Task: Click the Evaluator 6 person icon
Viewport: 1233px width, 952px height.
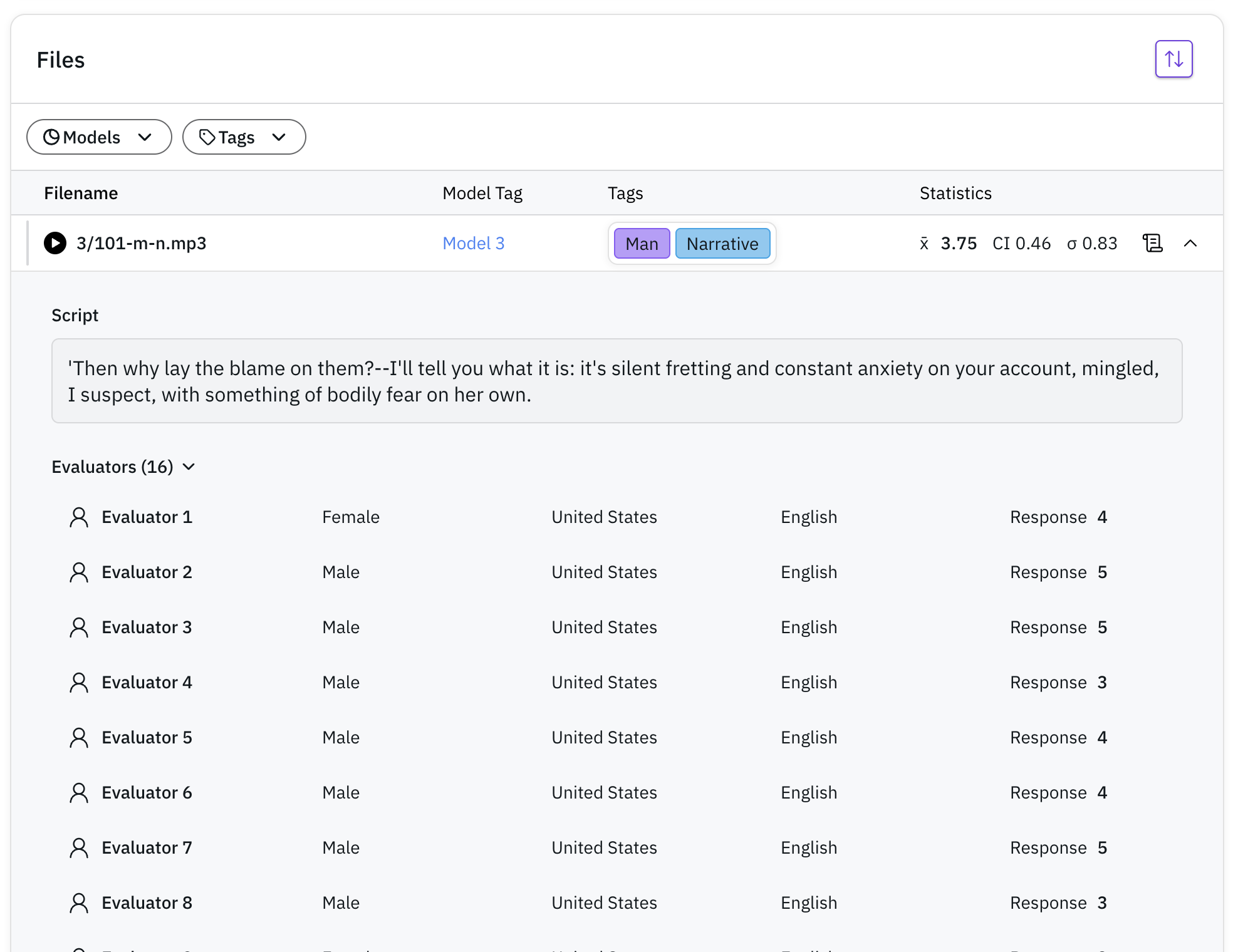Action: coord(79,793)
